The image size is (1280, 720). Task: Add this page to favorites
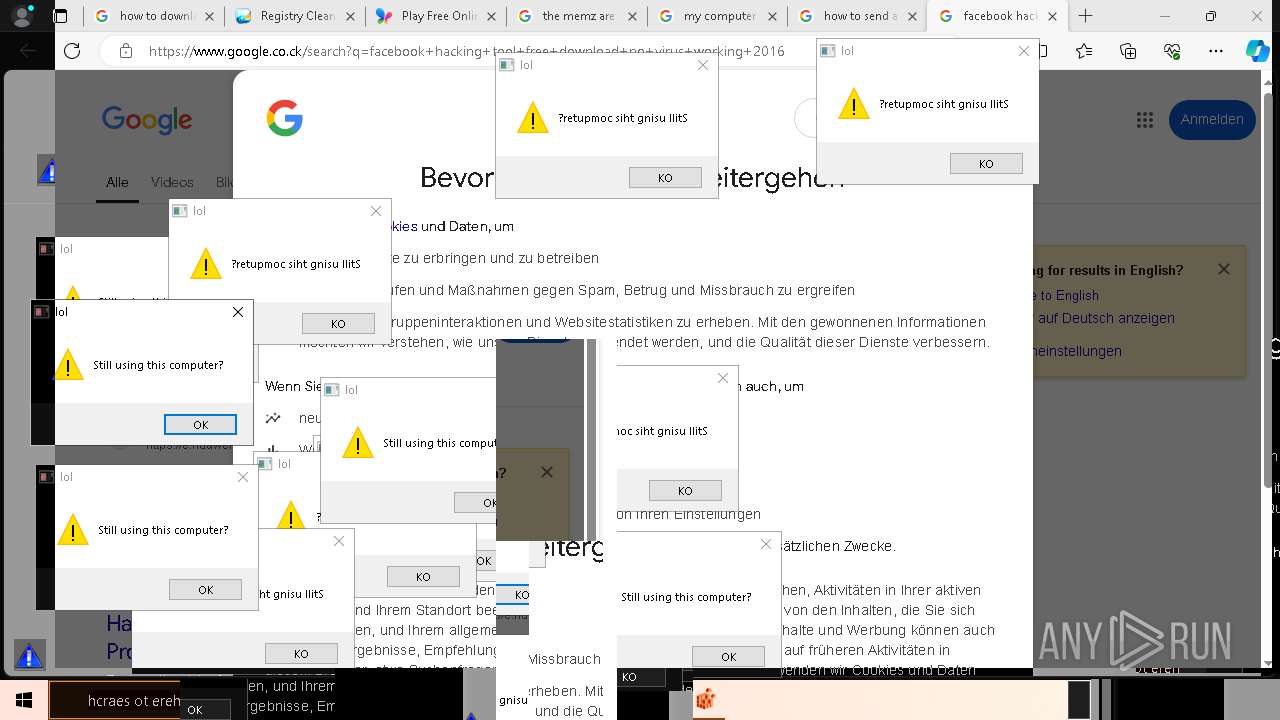click(1084, 51)
